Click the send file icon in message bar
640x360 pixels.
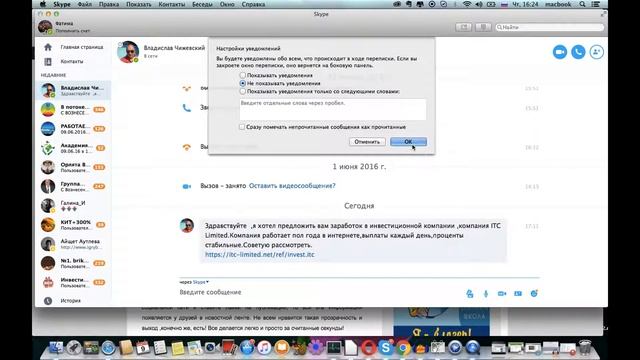(470, 293)
